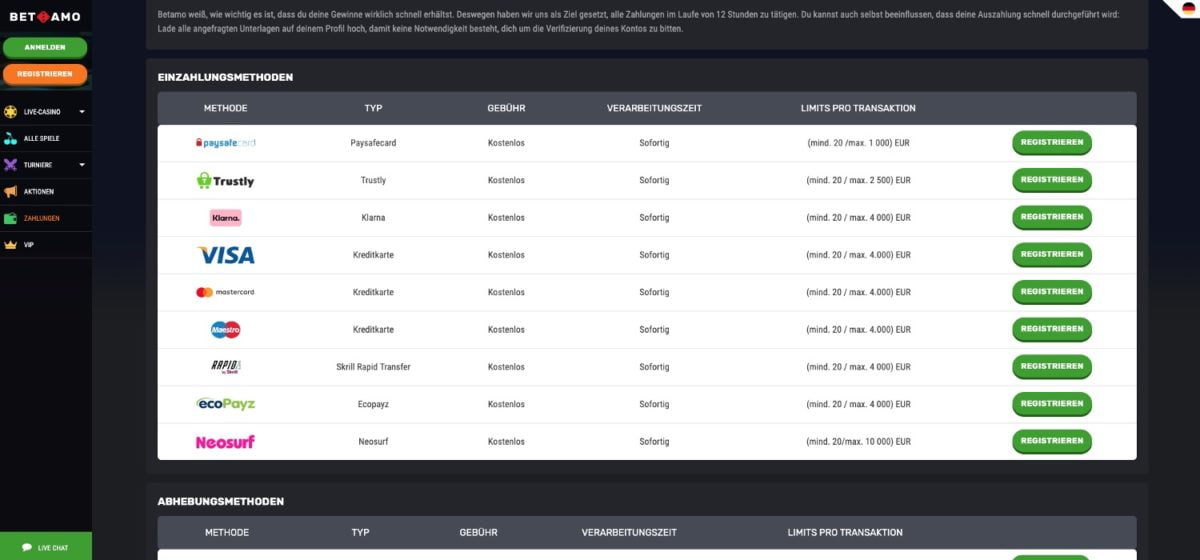Click the Verarbeitungszeit header in Einzahlungsmethoden table
Image resolution: width=1200 pixels, height=560 pixels.
tap(654, 108)
